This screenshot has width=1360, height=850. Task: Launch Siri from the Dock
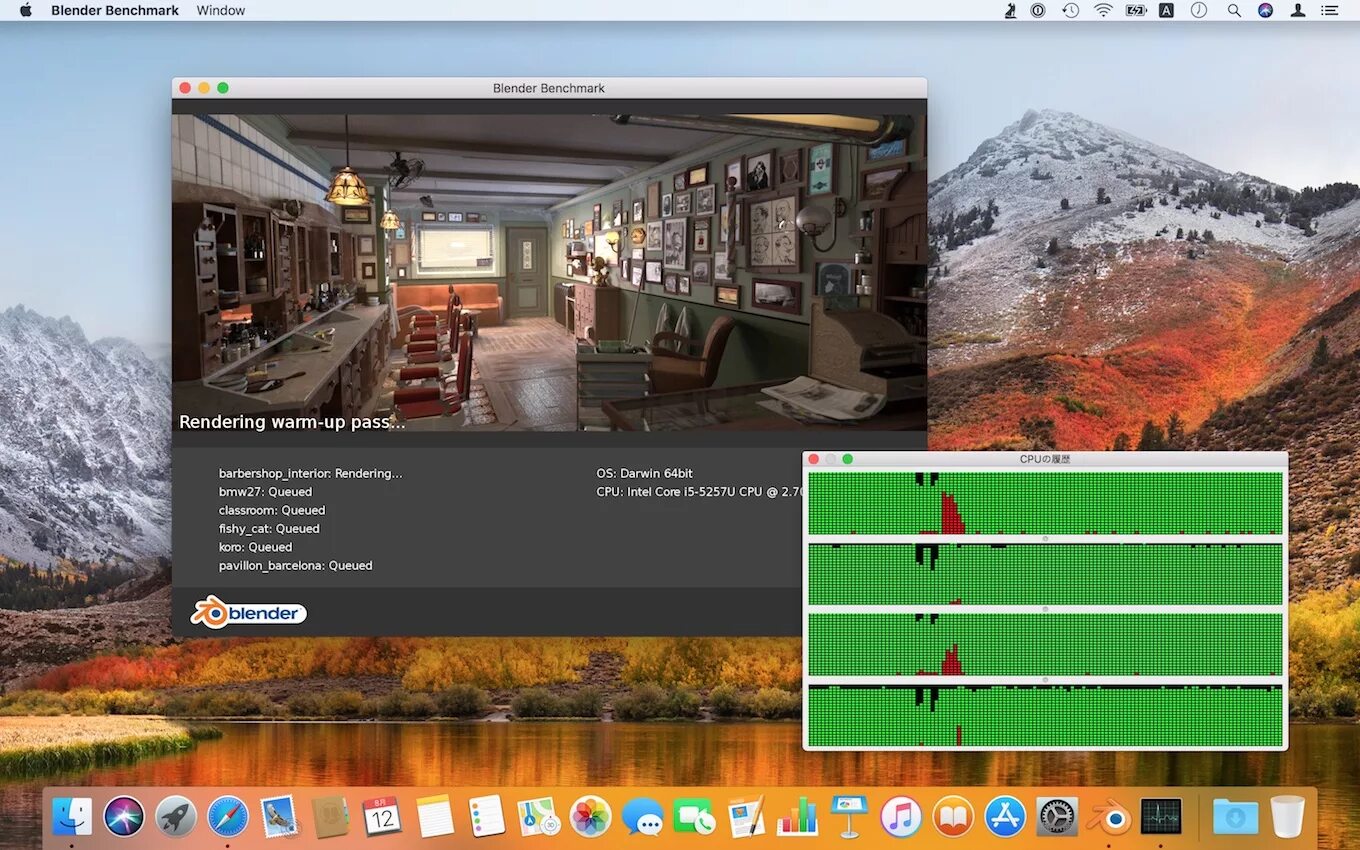click(x=124, y=816)
